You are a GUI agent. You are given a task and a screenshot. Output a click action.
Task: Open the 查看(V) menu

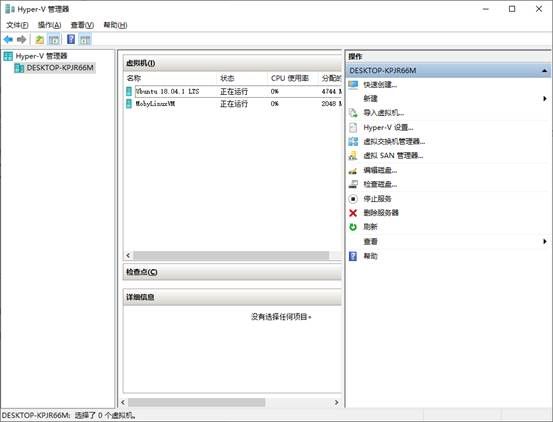(x=82, y=25)
